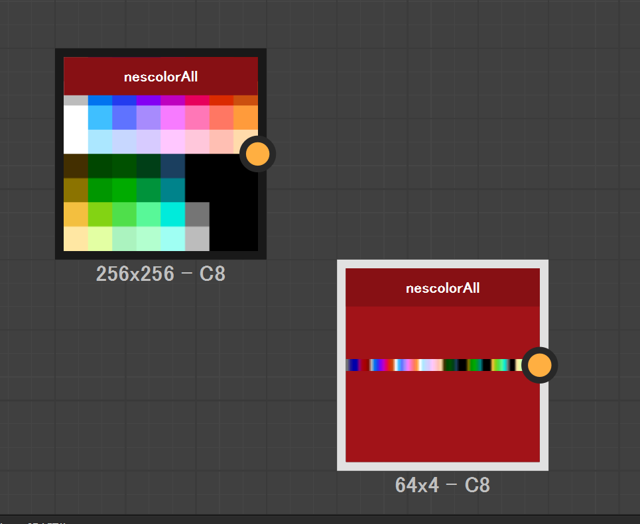Pick the sky blue swatch next to white
Viewport: 640px width, 524px height.
[100, 117]
